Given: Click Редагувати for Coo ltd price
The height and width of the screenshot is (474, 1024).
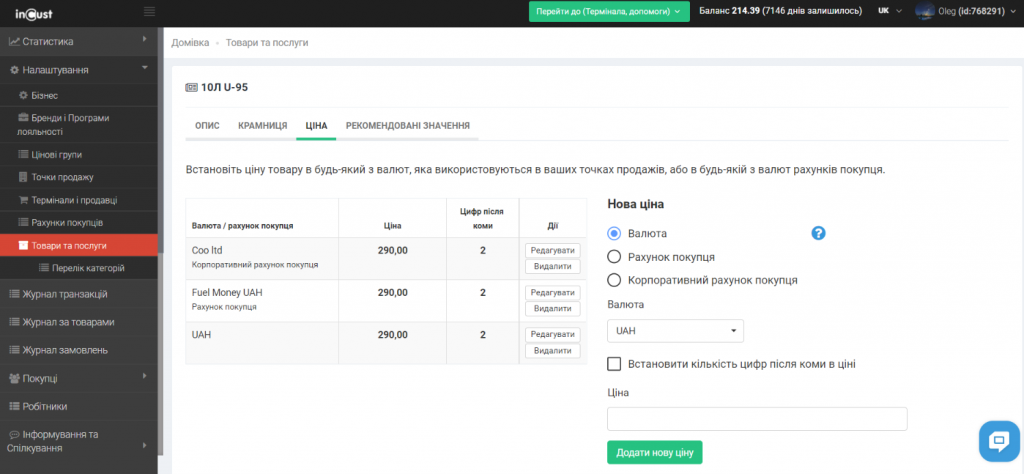Looking at the screenshot, I should coord(552,250).
